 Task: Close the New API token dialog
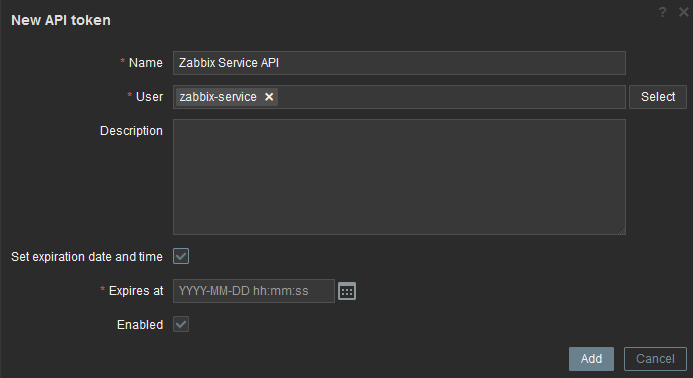click(683, 12)
